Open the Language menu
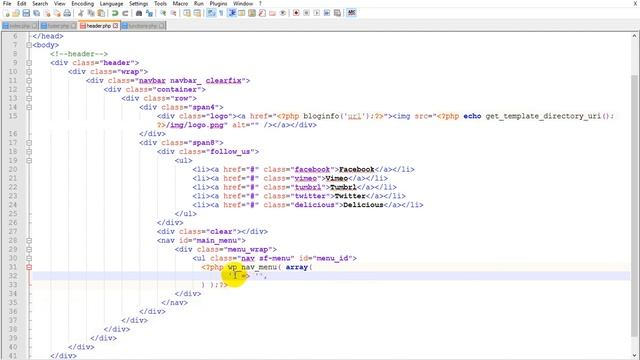 coord(111,3)
